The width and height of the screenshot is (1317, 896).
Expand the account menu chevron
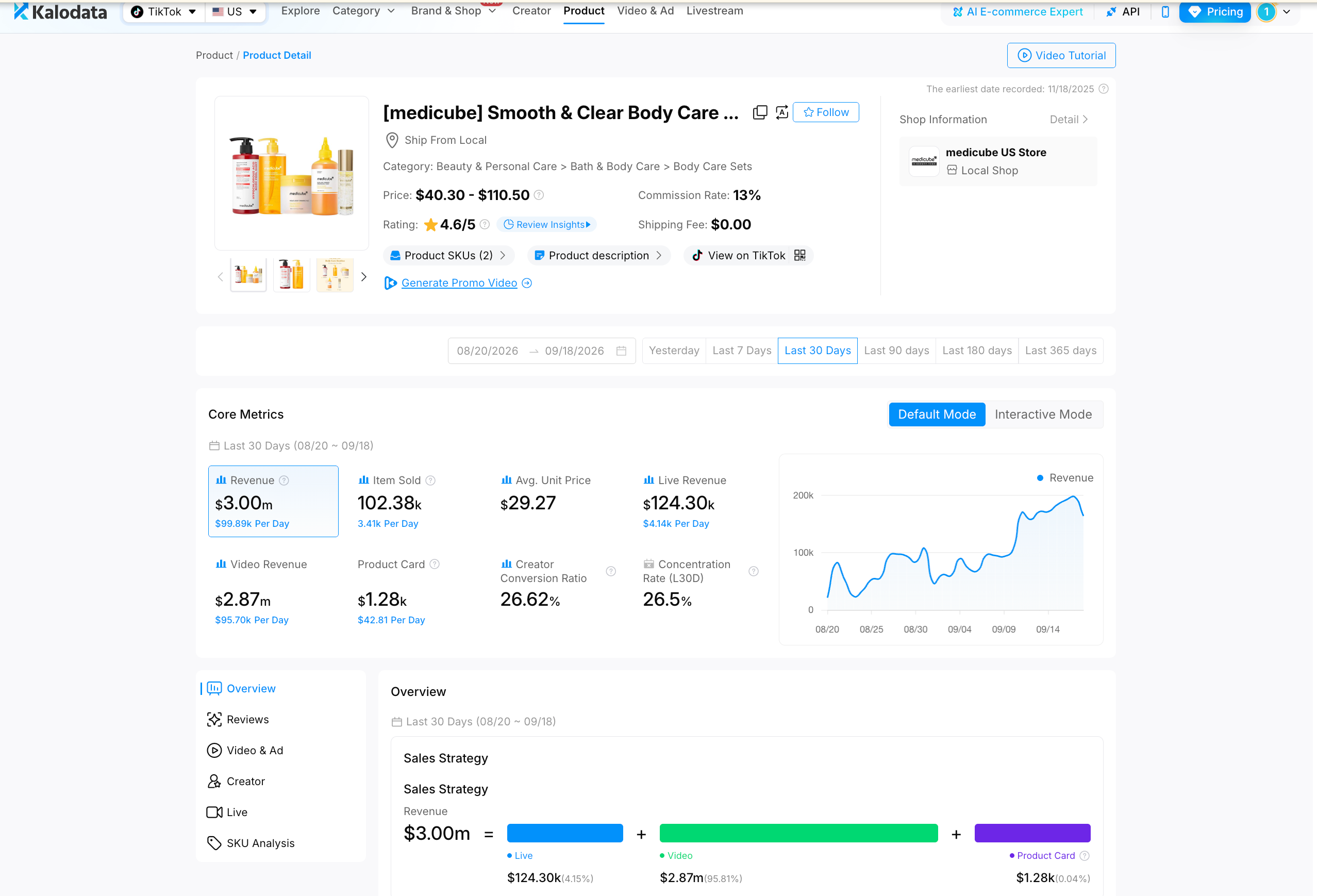tap(1287, 11)
